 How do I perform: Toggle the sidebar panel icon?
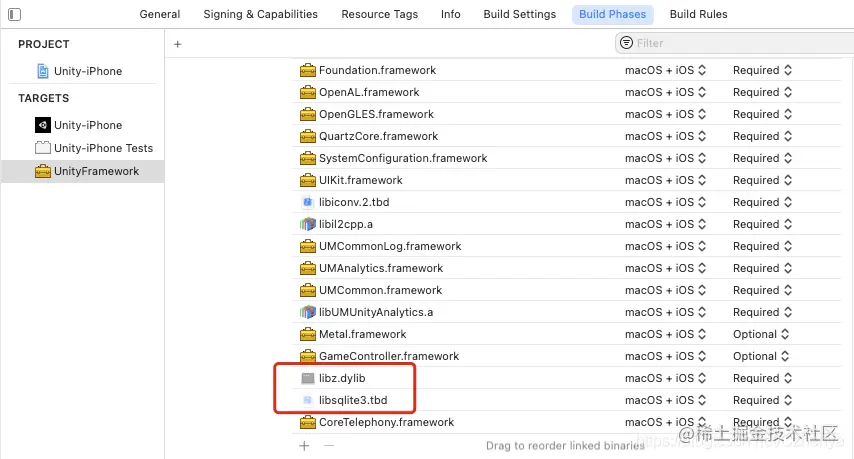pos(15,14)
